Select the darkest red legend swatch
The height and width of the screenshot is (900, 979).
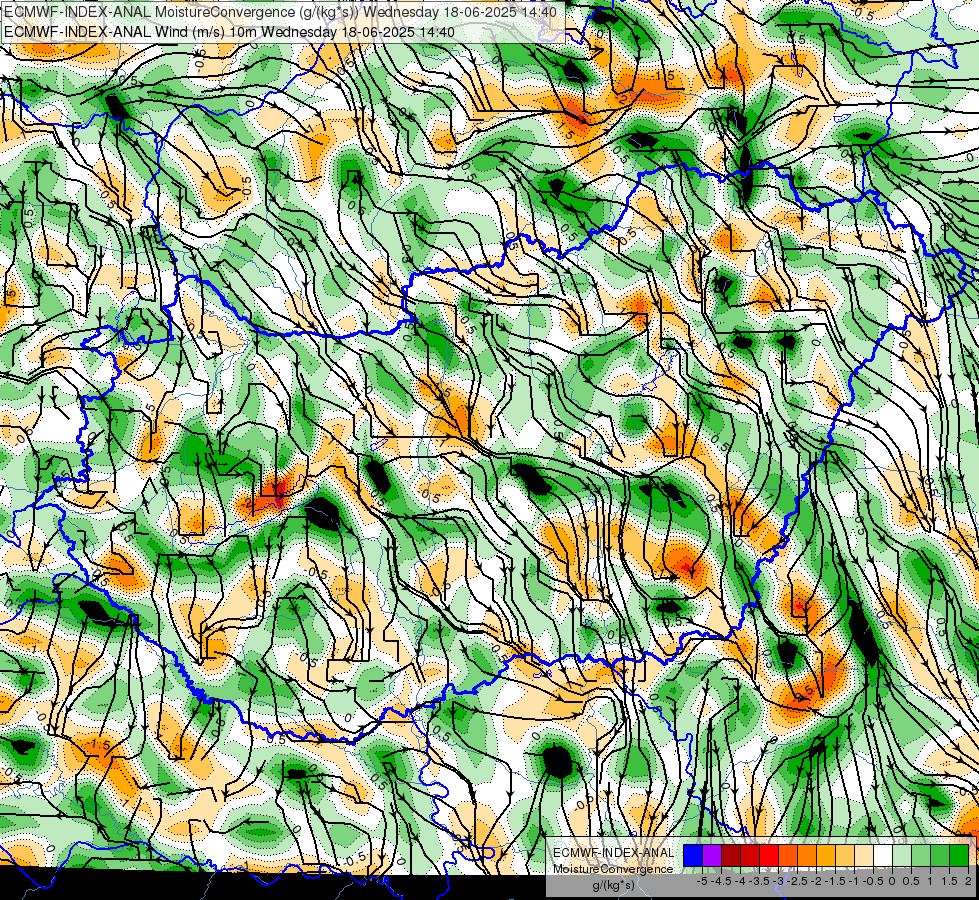click(x=731, y=855)
